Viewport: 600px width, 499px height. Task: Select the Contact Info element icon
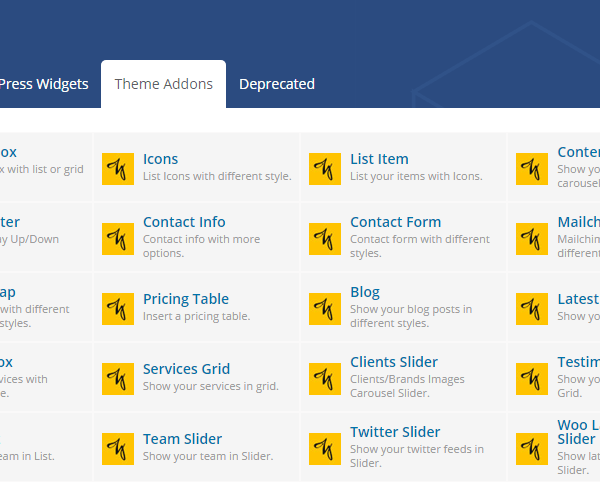tap(118, 238)
